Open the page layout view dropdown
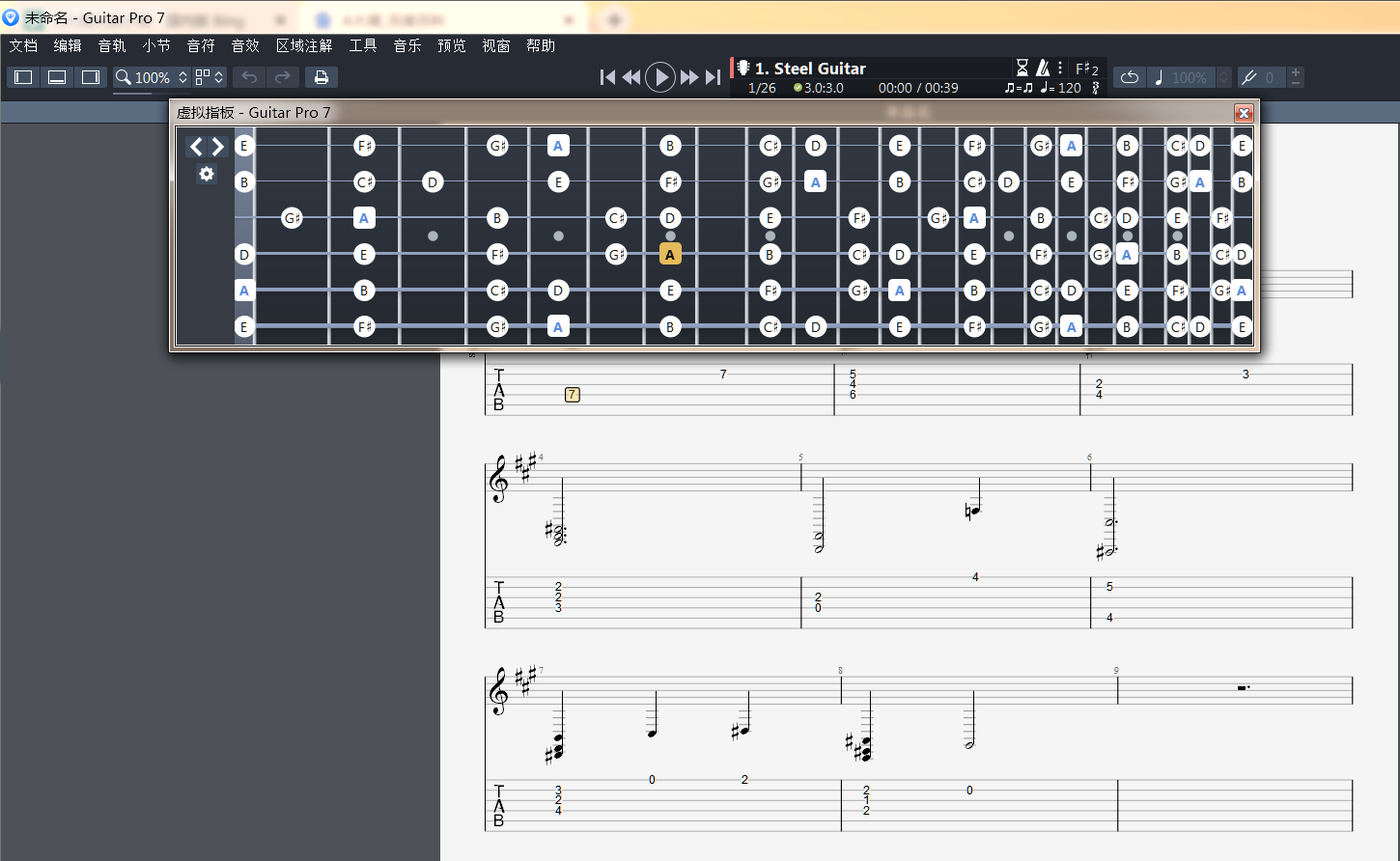 [210, 77]
